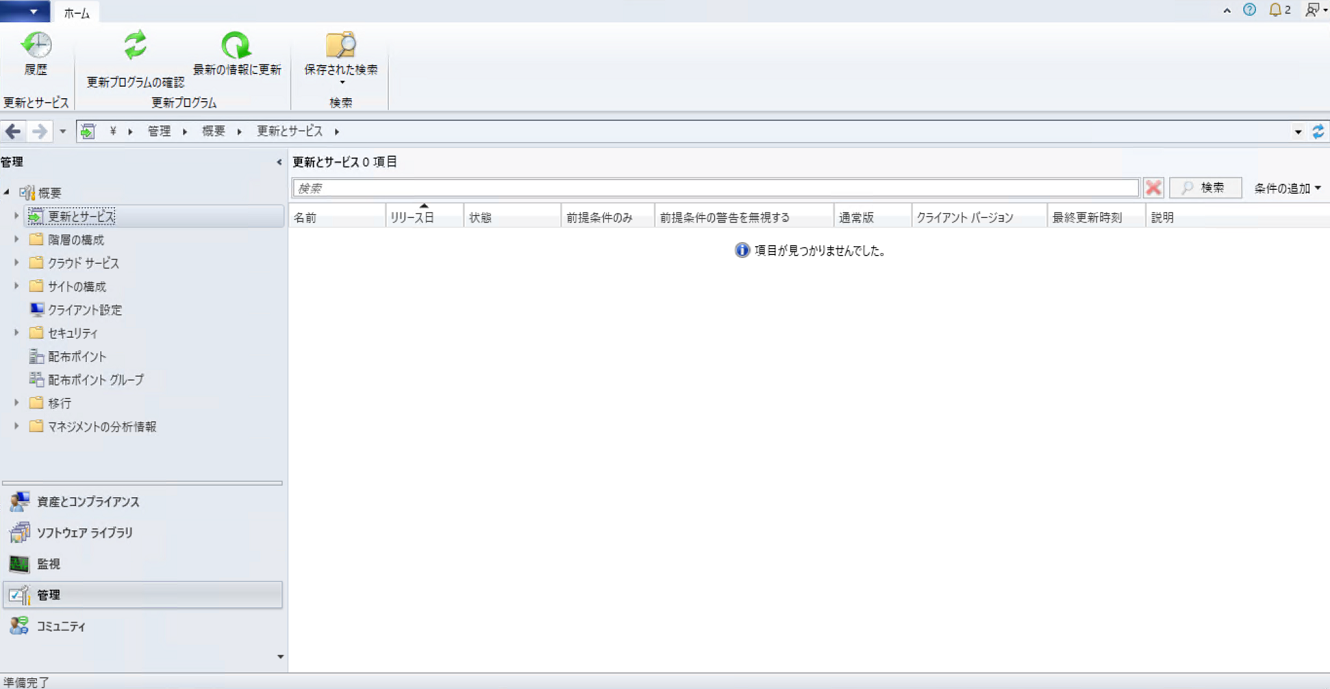Open the 資産とコンプライアンス workspace

coord(88,502)
